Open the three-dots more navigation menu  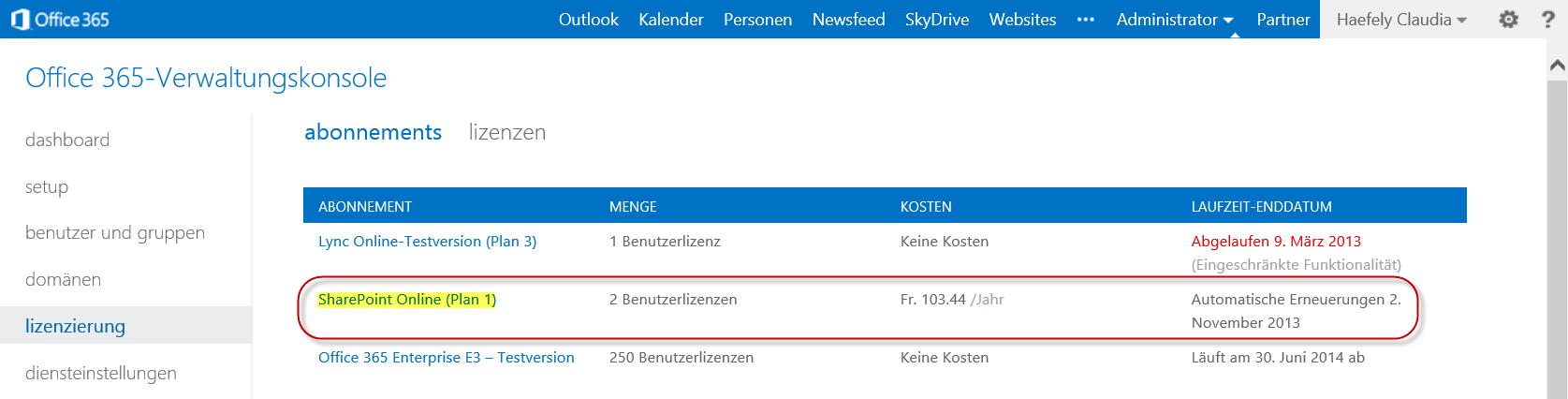tap(1086, 19)
